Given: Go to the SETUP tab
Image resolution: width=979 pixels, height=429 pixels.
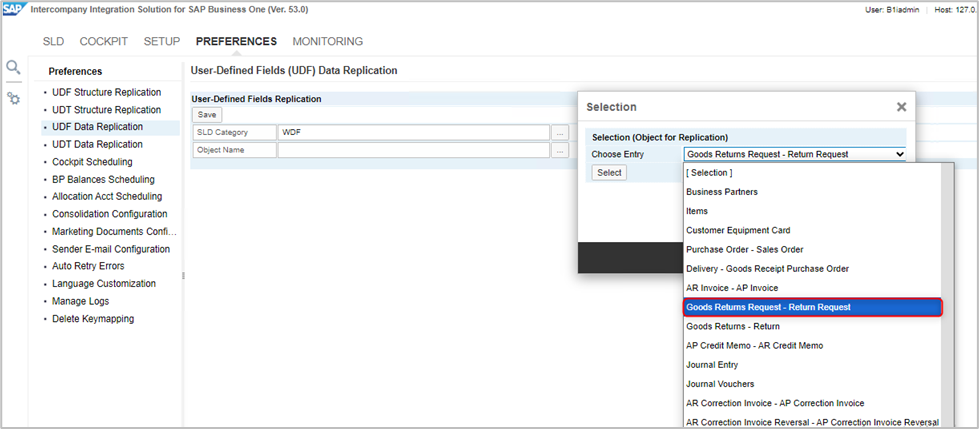Looking at the screenshot, I should point(162,42).
